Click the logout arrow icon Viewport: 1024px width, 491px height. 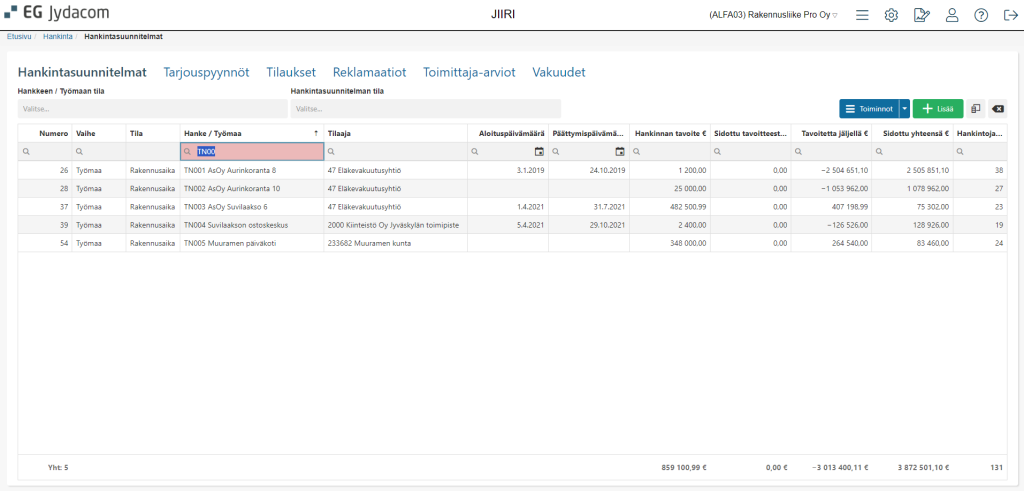click(1010, 15)
